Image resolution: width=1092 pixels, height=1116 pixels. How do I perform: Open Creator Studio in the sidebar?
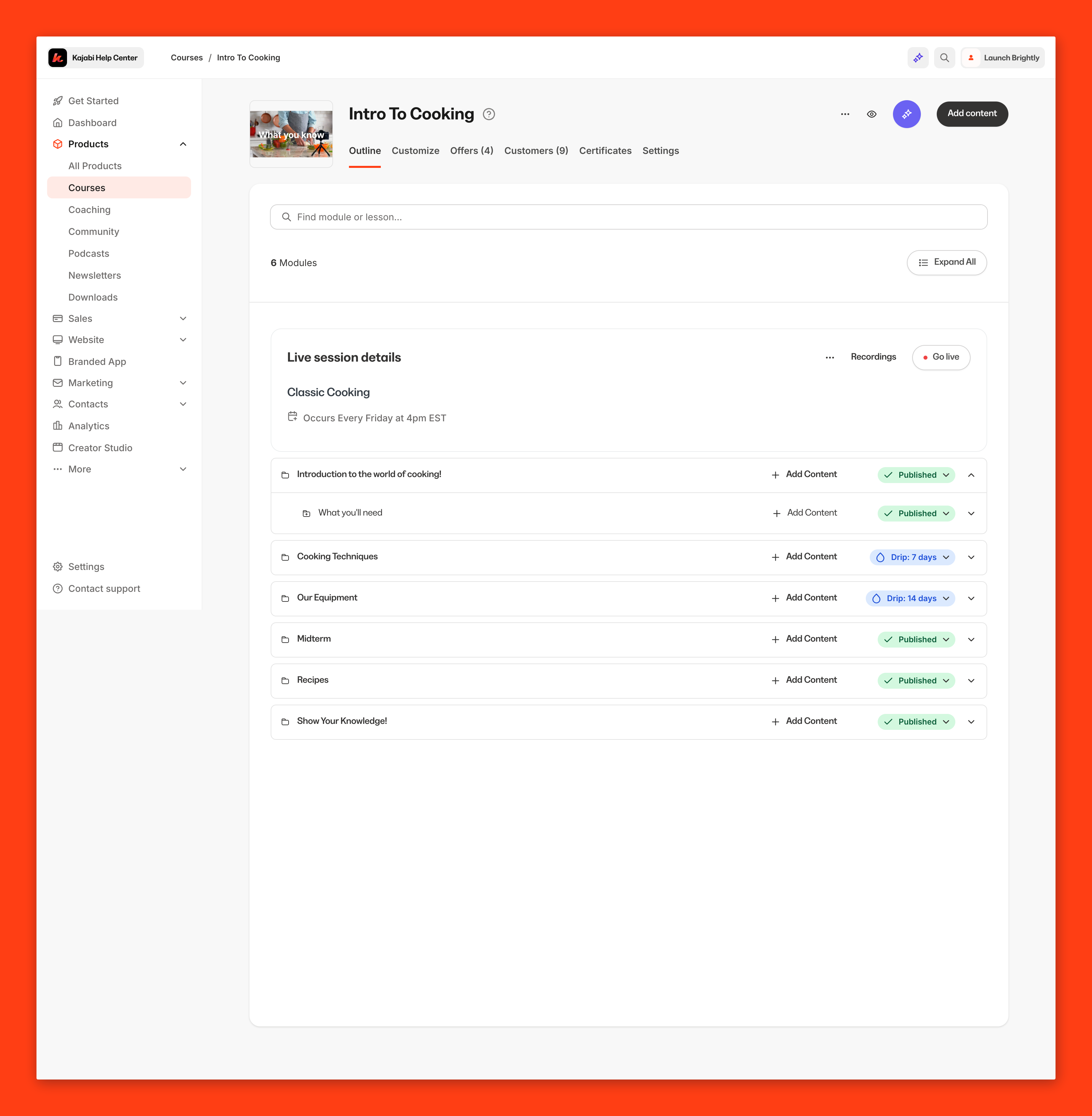(x=100, y=448)
